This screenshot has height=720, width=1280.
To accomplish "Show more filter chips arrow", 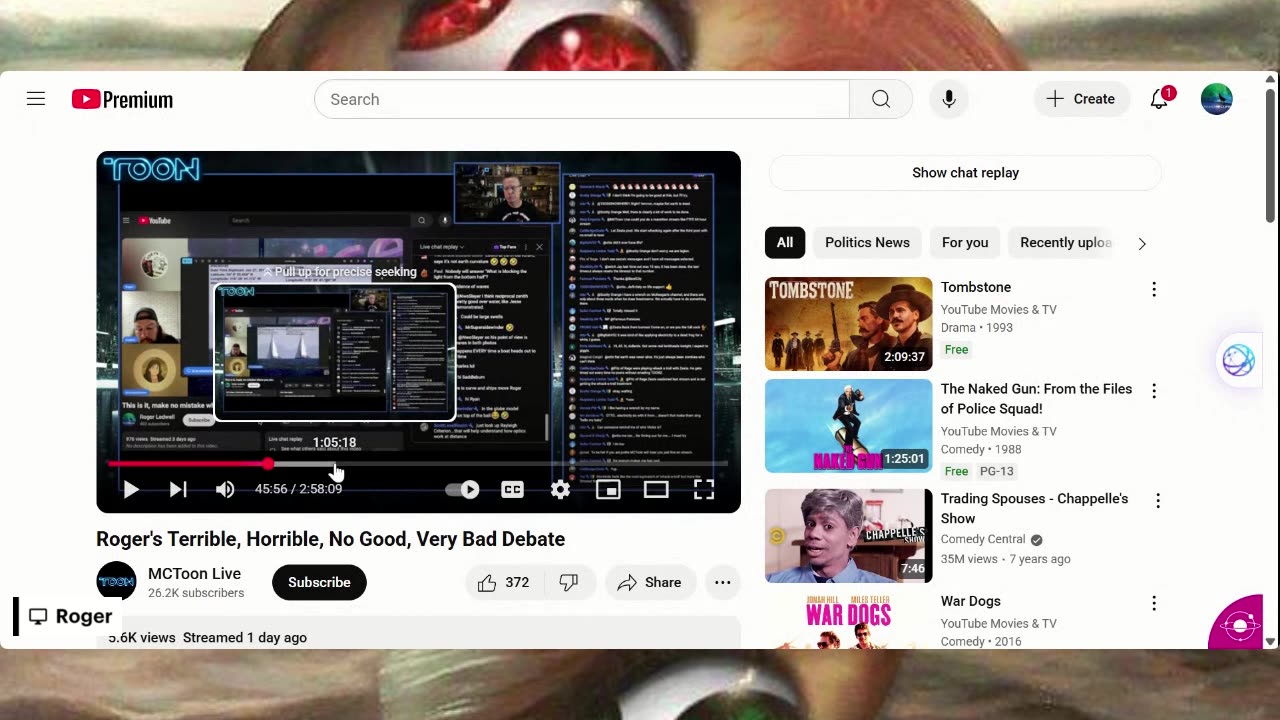I will click(1142, 243).
